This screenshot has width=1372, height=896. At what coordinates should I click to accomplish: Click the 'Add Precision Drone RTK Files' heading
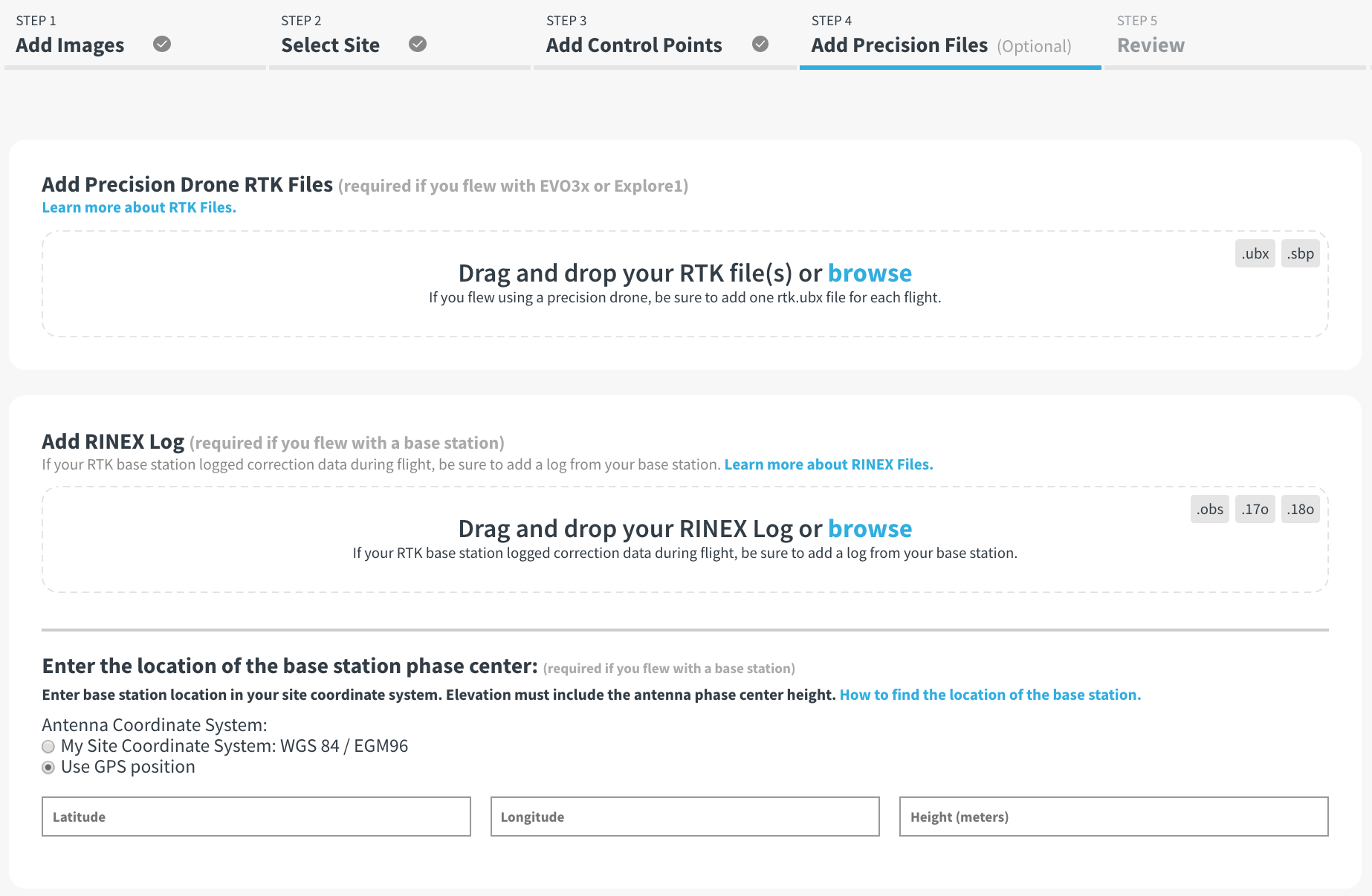pos(187,184)
